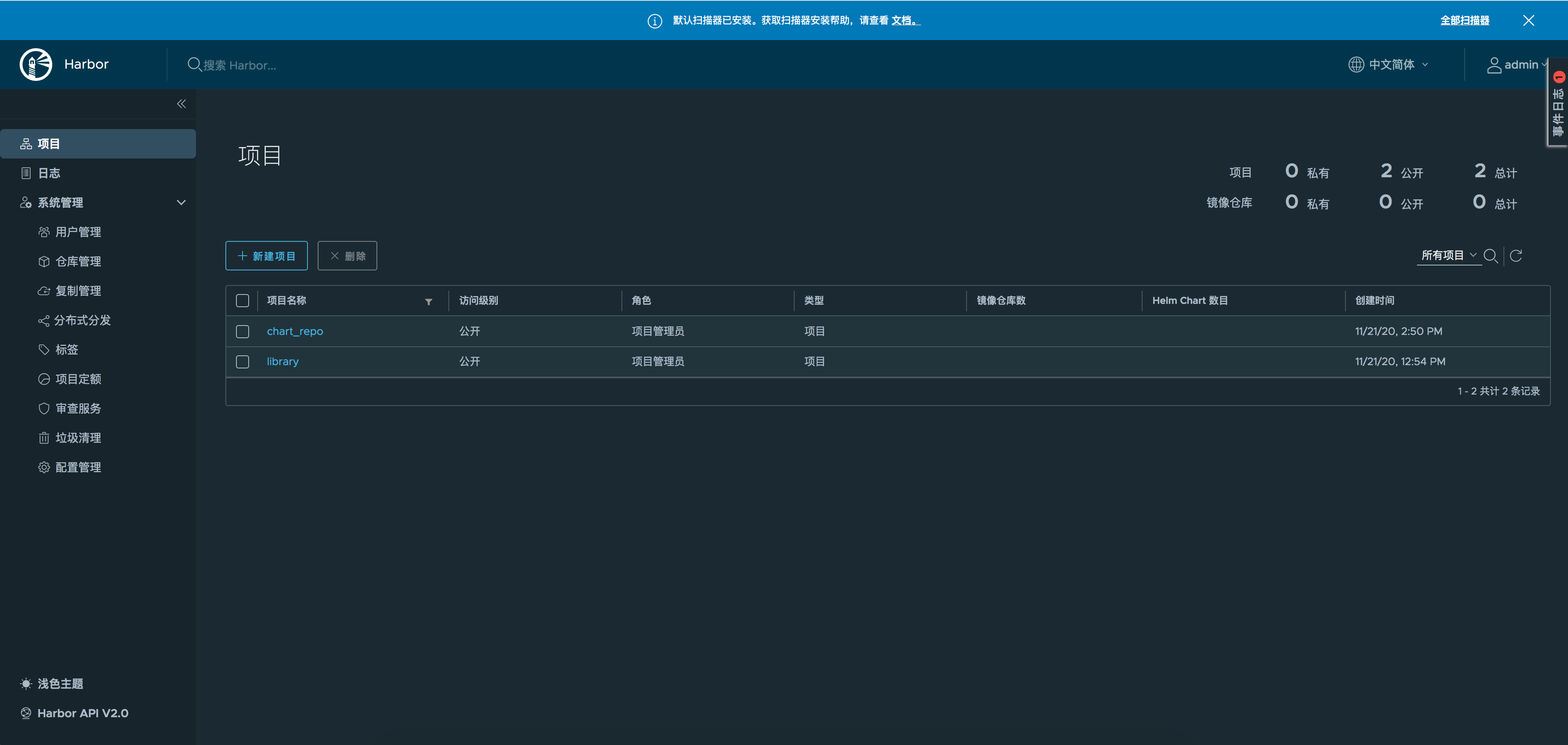1568x745 pixels.
Task: Open the 所有项目 filter dropdown
Action: 1448,256
